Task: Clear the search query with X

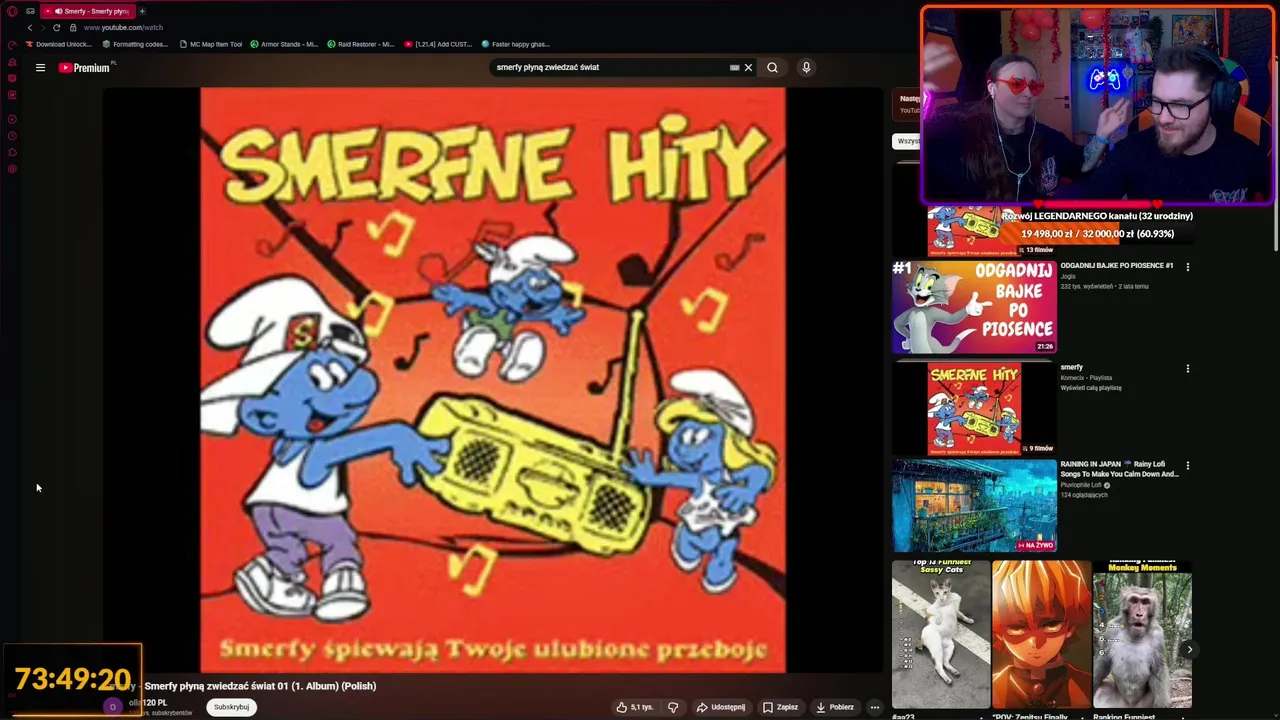Action: (x=748, y=68)
